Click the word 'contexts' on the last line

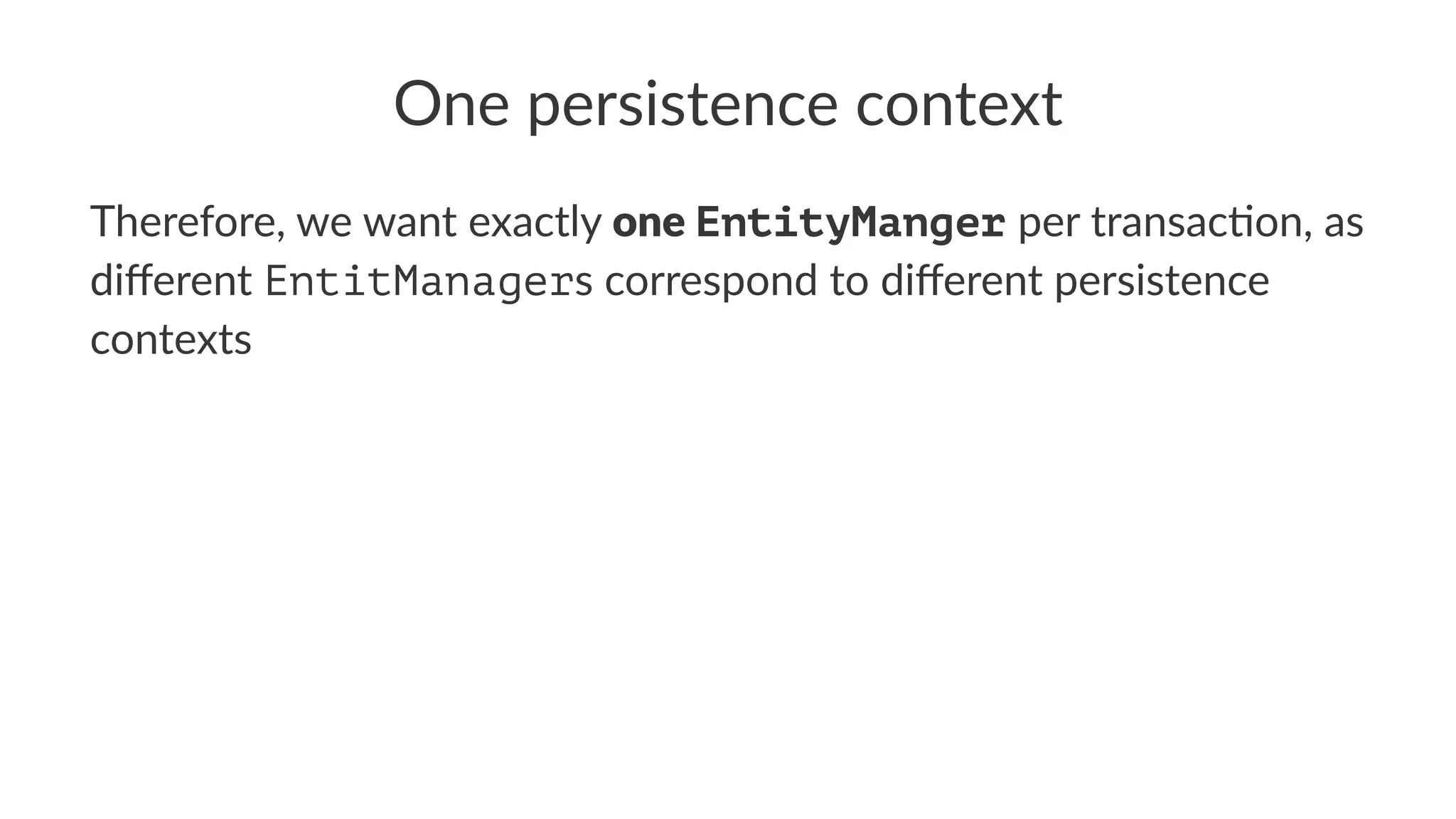[x=171, y=341]
